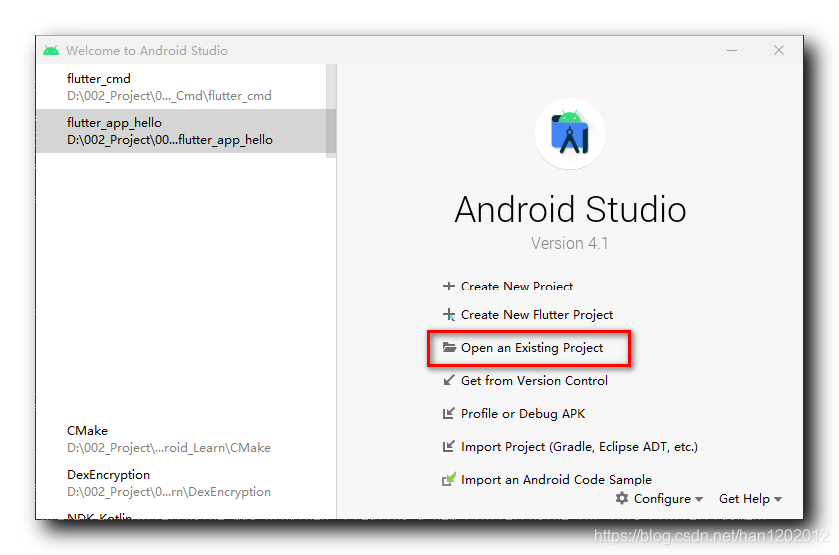Click the Android Studio title text
839x555 pixels.
(x=570, y=209)
